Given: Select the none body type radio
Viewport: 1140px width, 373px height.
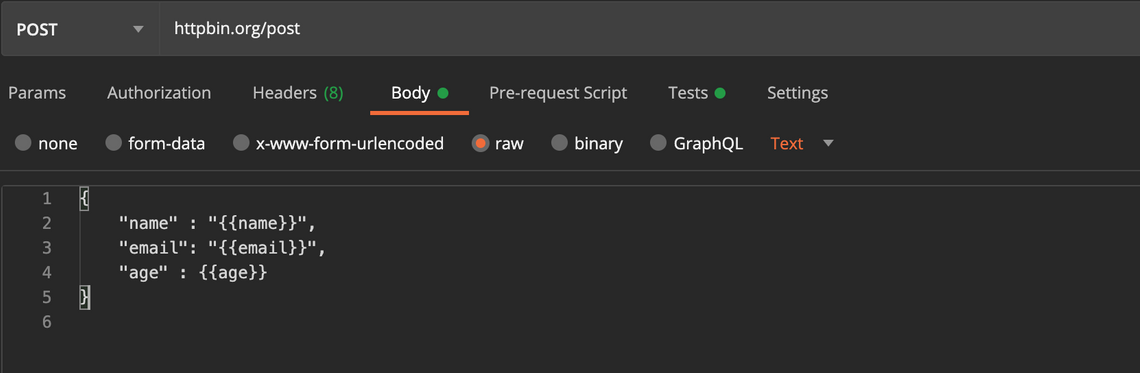Looking at the screenshot, I should (23, 143).
